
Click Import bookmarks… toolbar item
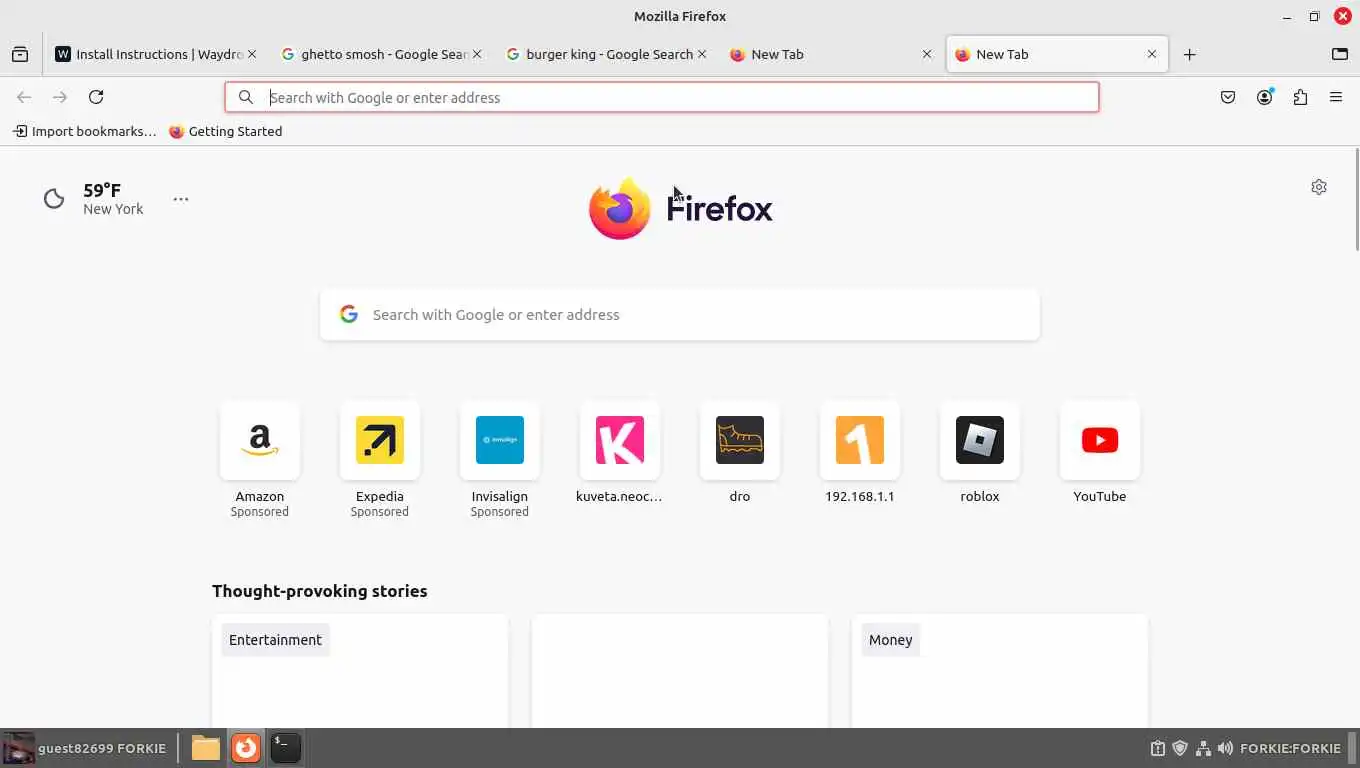coord(85,131)
